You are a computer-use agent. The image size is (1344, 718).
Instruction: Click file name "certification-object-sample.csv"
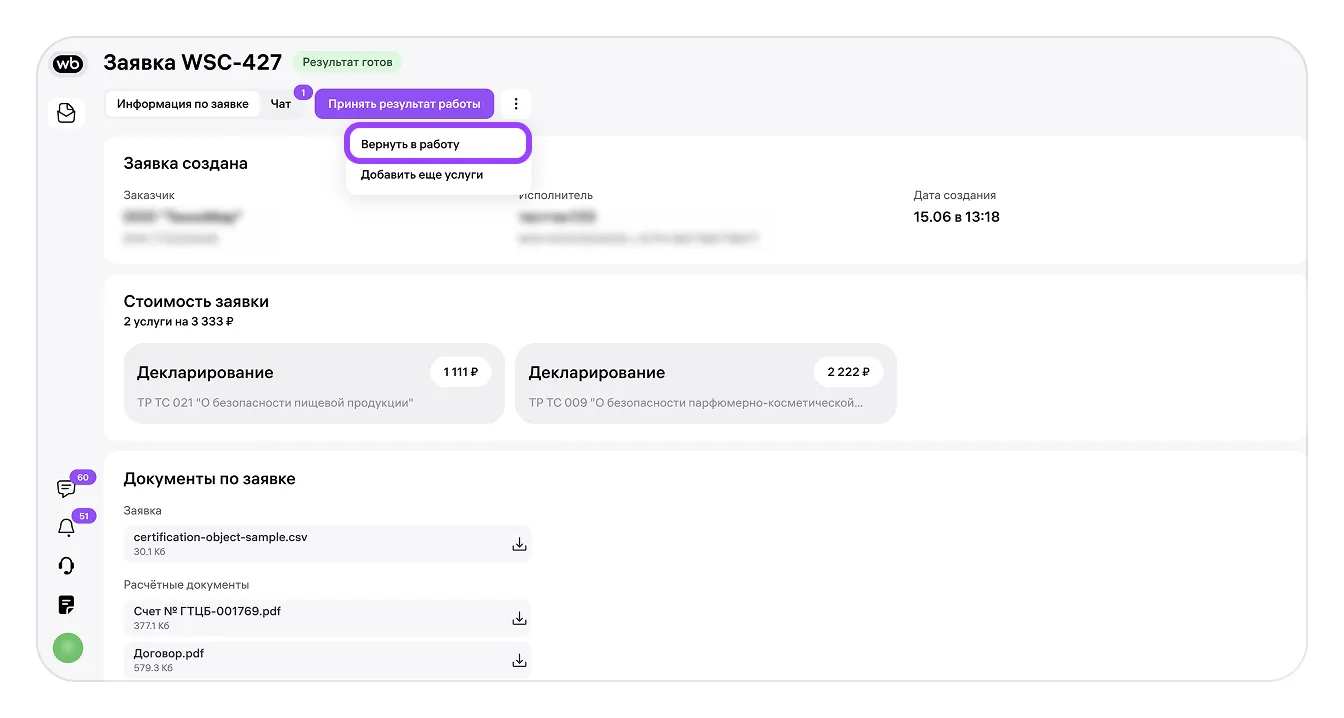[x=220, y=537]
